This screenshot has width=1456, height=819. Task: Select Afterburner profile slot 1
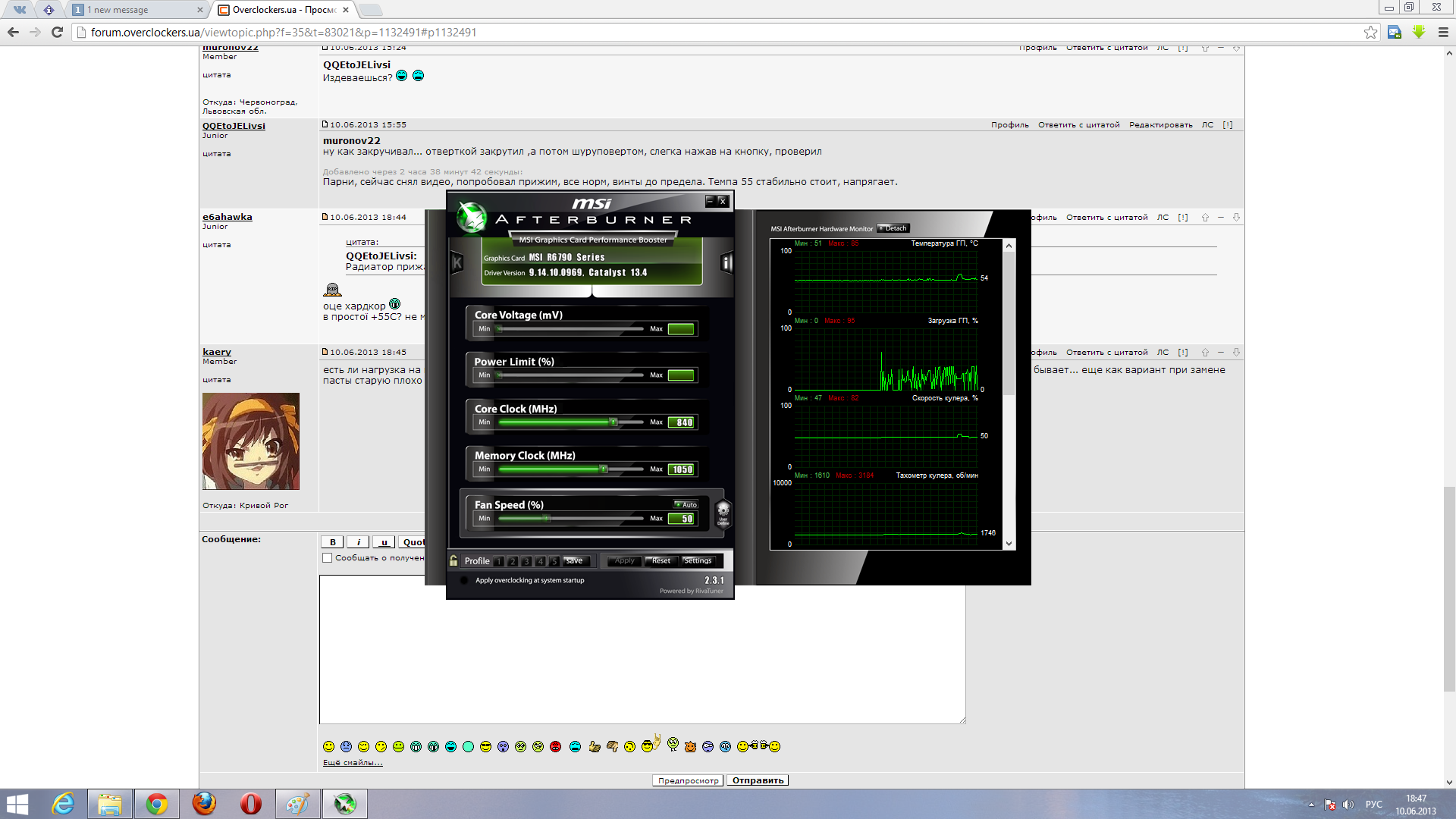pyautogui.click(x=498, y=561)
